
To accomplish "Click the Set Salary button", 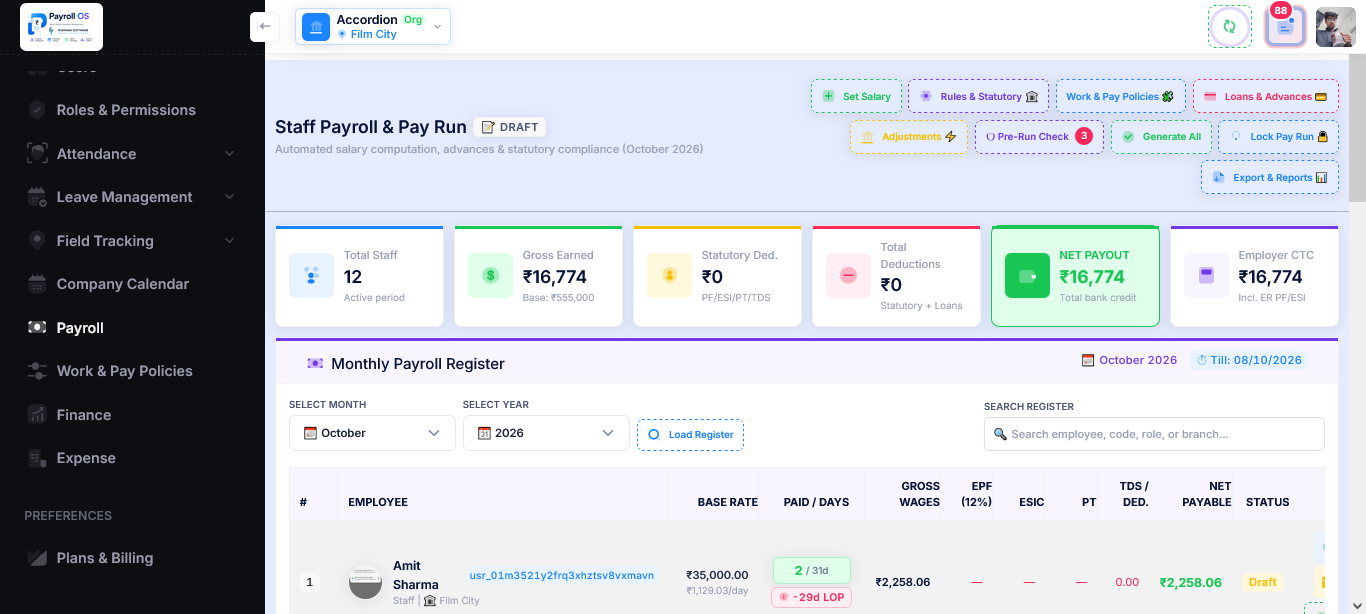I will (x=857, y=96).
